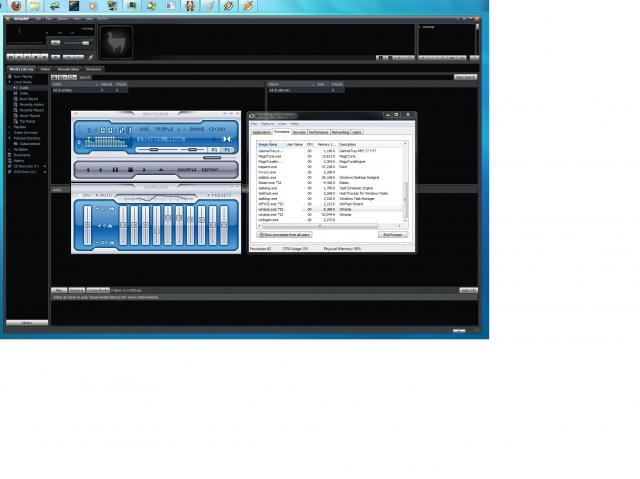Click the stop button in the skinned player
The image size is (640, 479).
tap(130, 170)
